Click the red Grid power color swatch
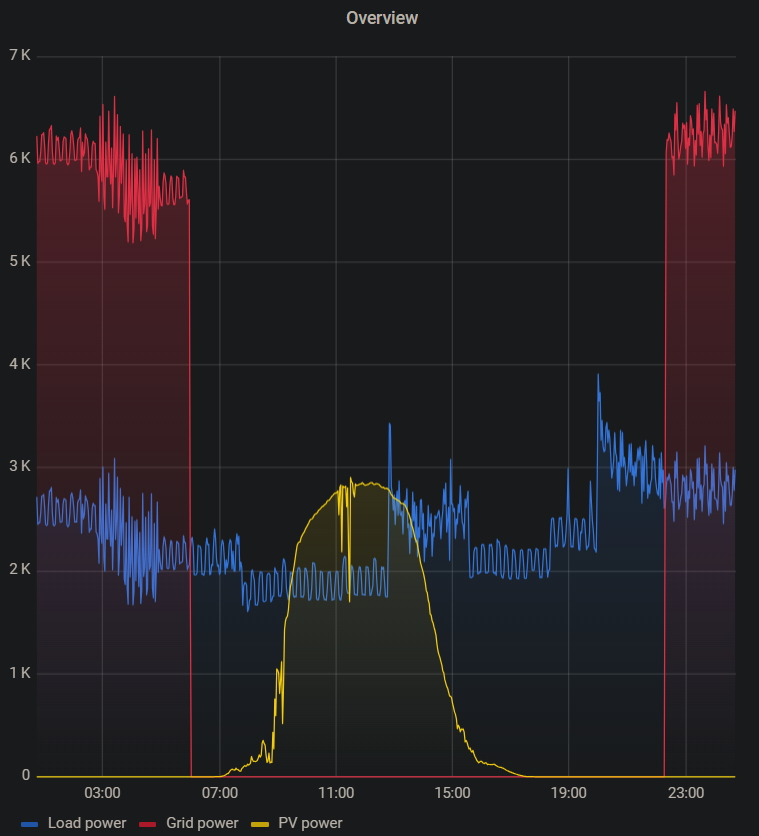The height and width of the screenshot is (836, 759). (x=148, y=824)
